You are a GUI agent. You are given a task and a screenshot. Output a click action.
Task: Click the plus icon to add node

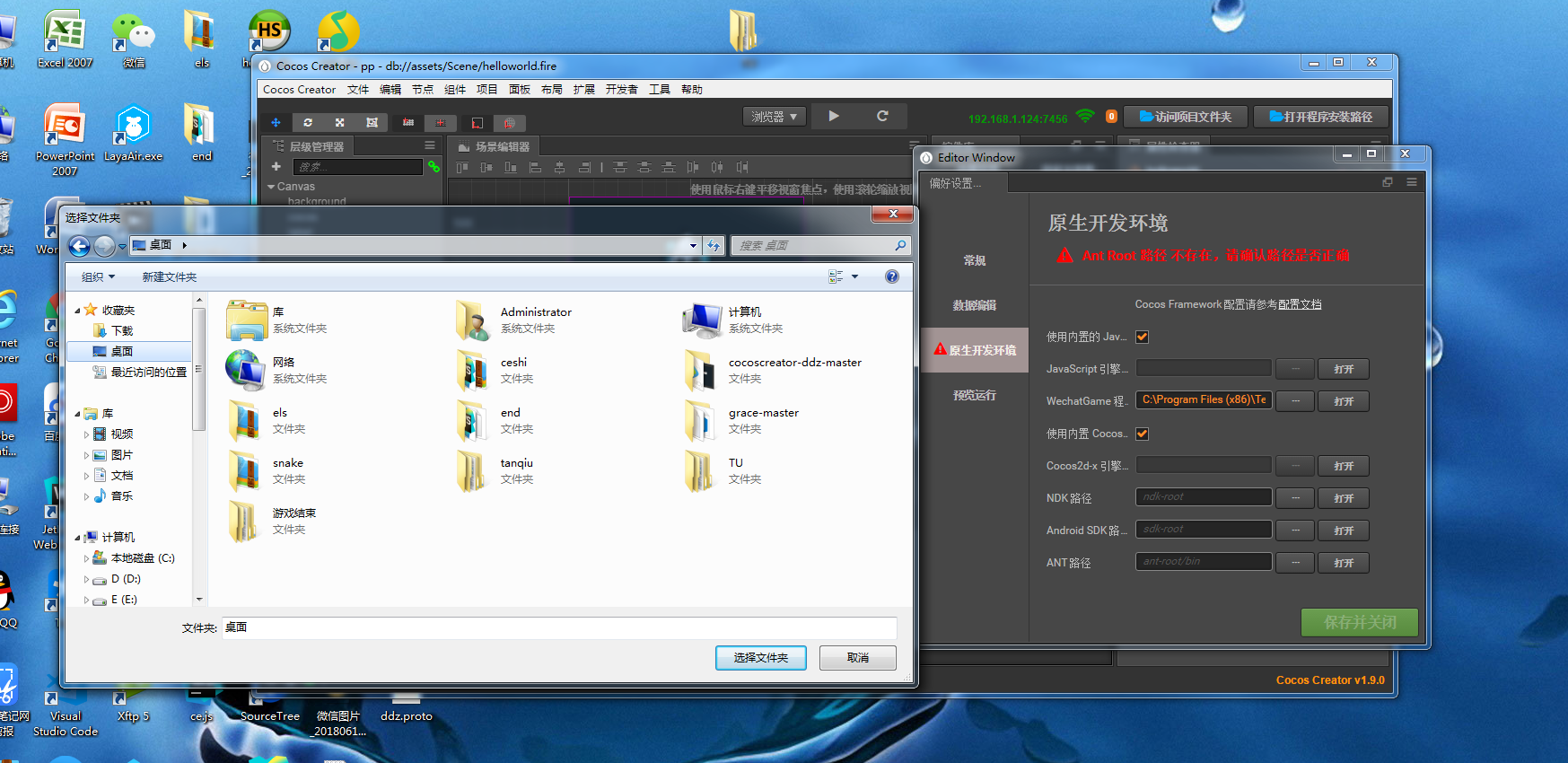(x=276, y=167)
